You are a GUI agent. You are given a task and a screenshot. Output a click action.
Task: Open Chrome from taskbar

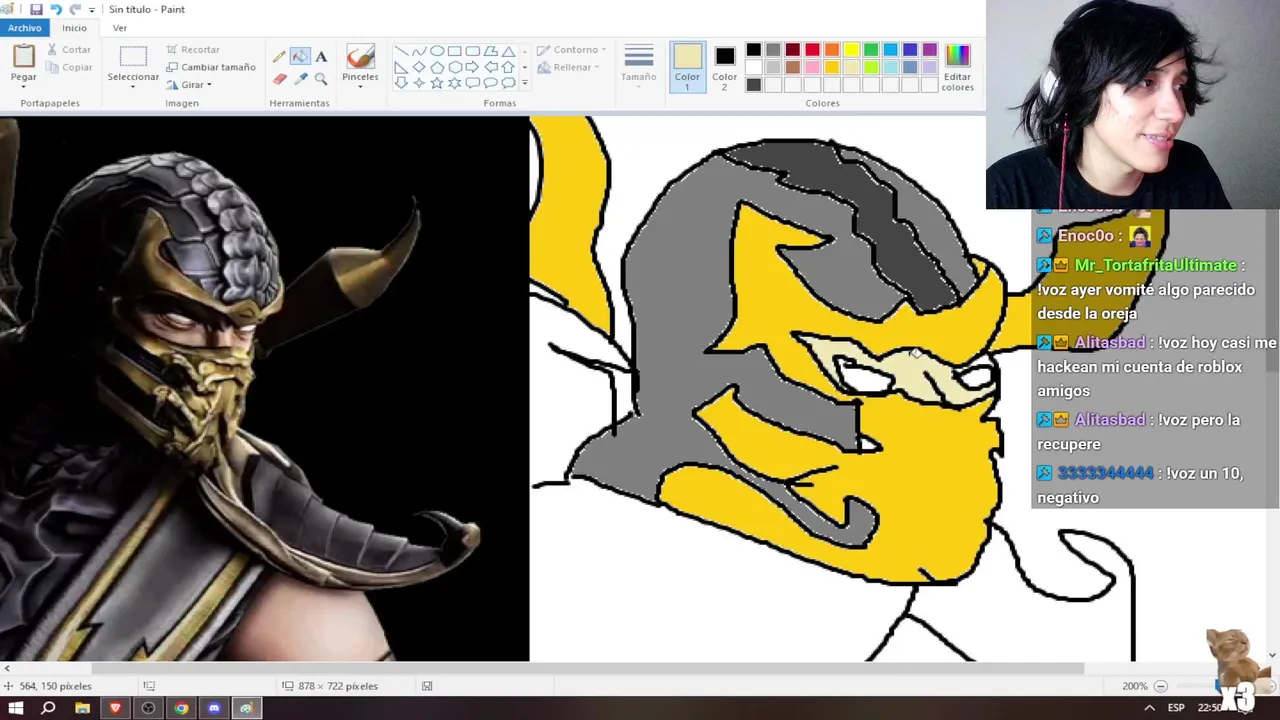(181, 708)
